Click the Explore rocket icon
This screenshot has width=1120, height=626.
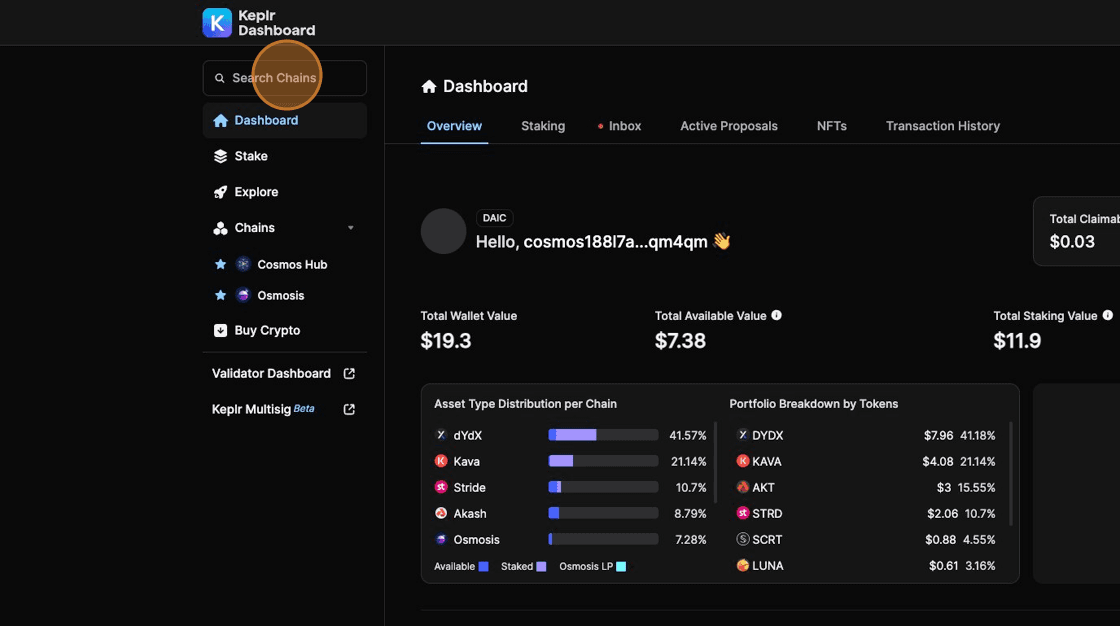(221, 192)
